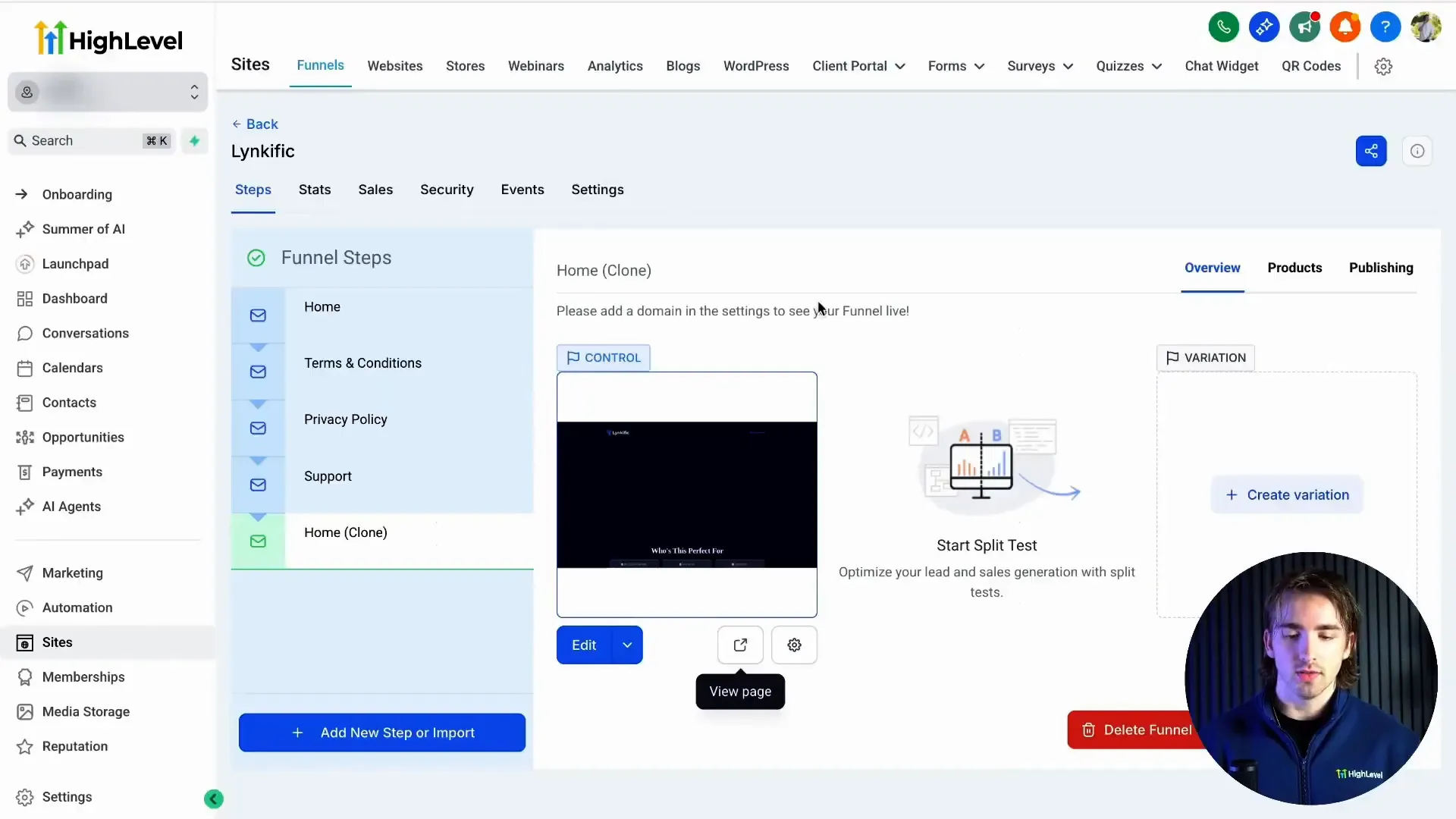The height and width of the screenshot is (819, 1456).
Task: Click the Back link
Action: click(x=256, y=124)
